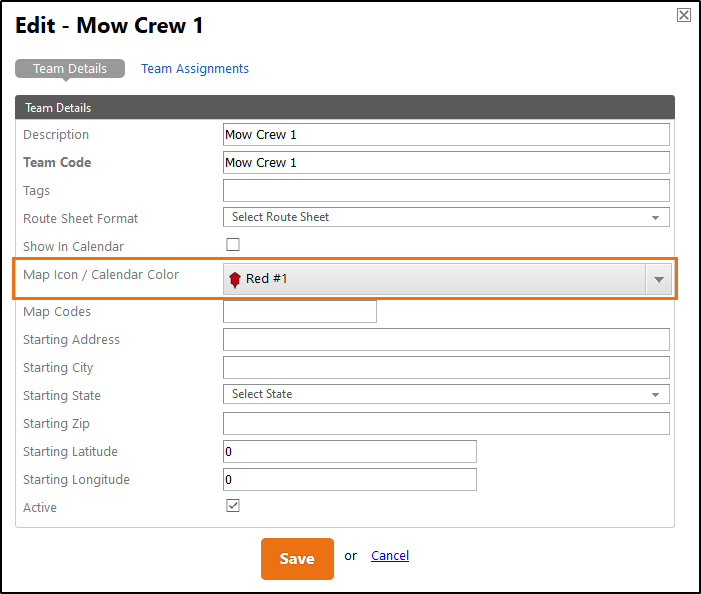Uncheck the Active checkbox

tap(233, 506)
